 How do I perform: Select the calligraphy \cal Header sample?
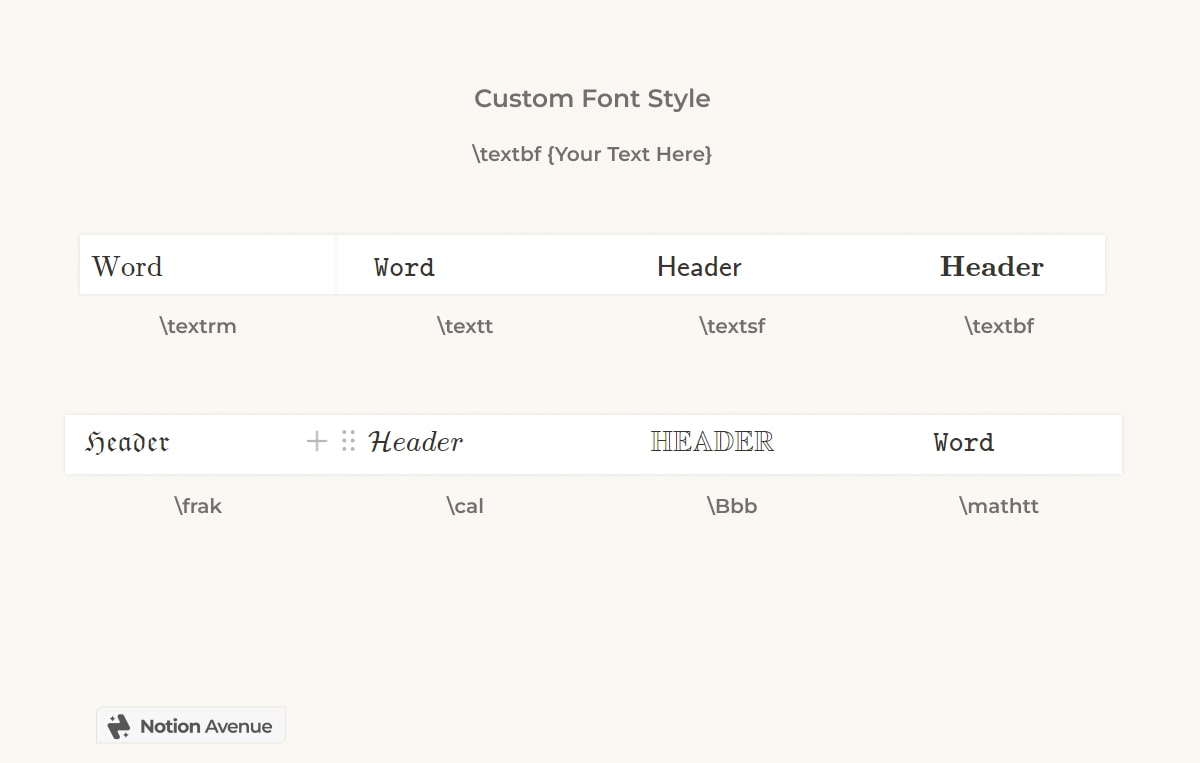[416, 441]
